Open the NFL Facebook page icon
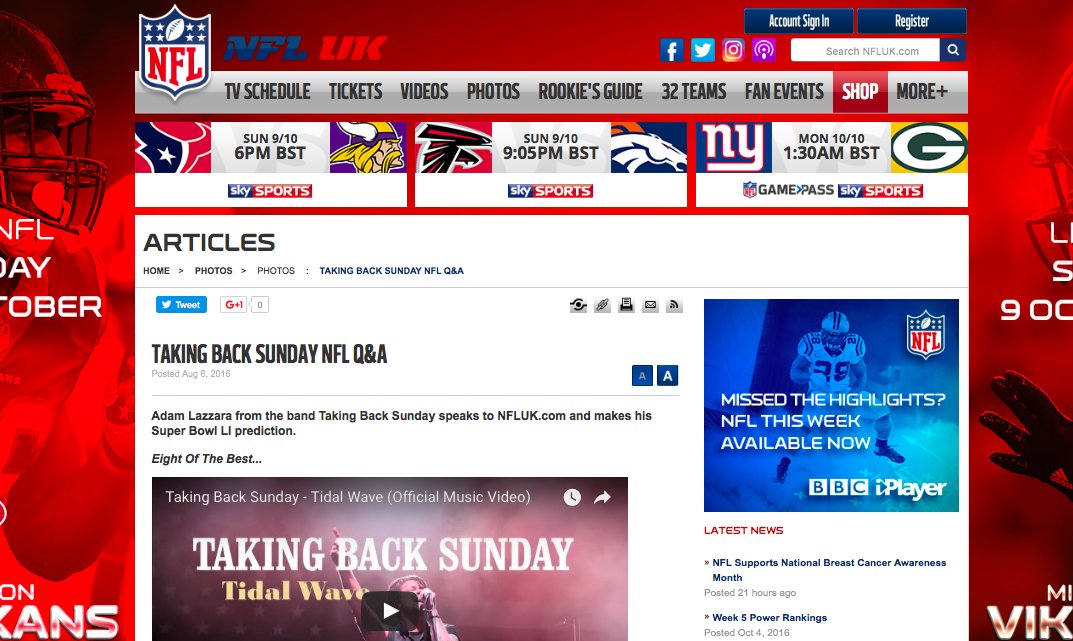 671,50
